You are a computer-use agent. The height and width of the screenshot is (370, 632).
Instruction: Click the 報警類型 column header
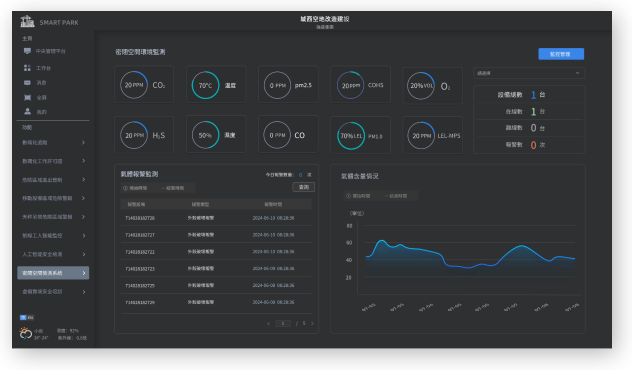point(200,204)
